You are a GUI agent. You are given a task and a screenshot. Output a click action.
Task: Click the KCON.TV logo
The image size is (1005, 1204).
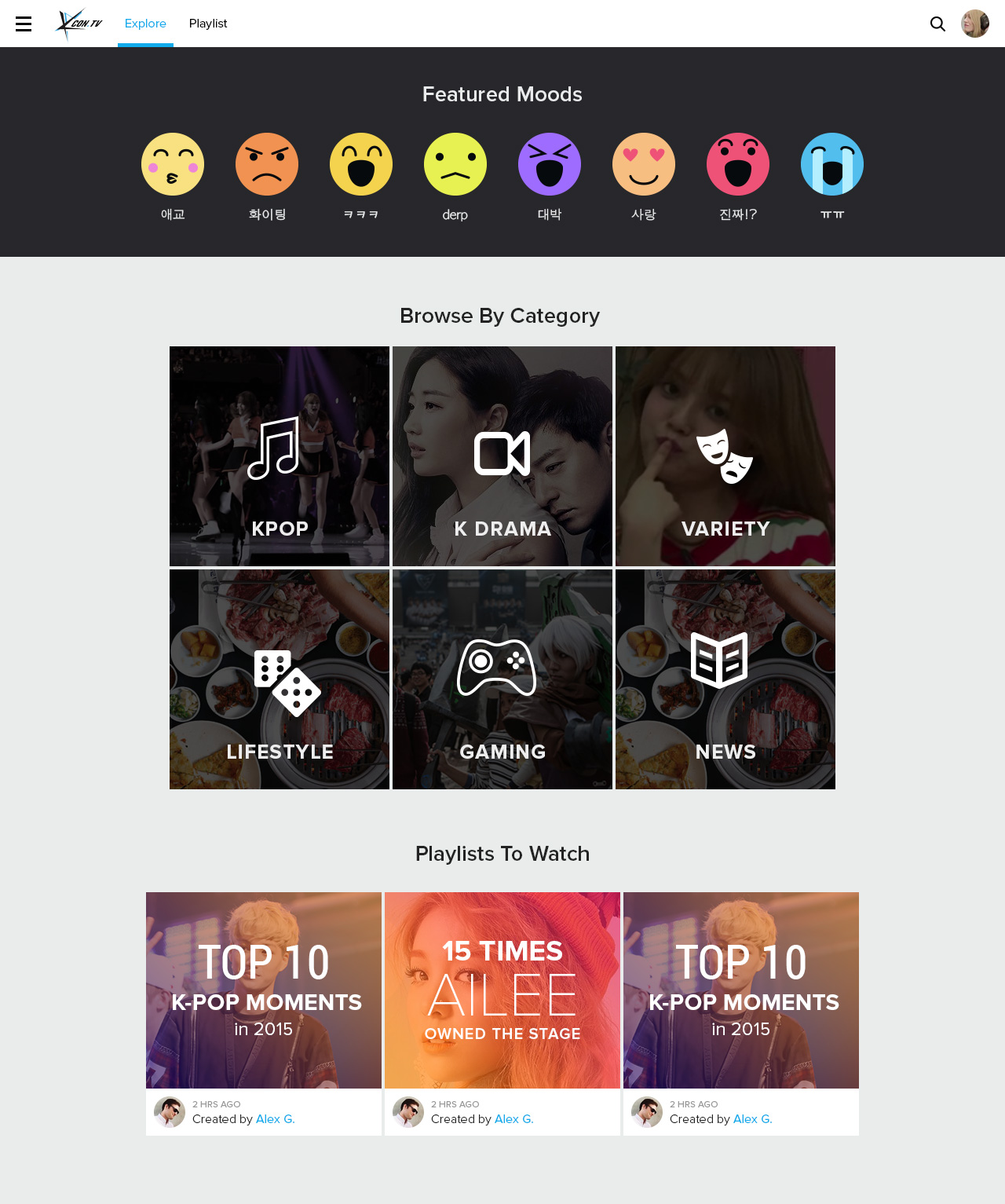pyautogui.click(x=79, y=24)
